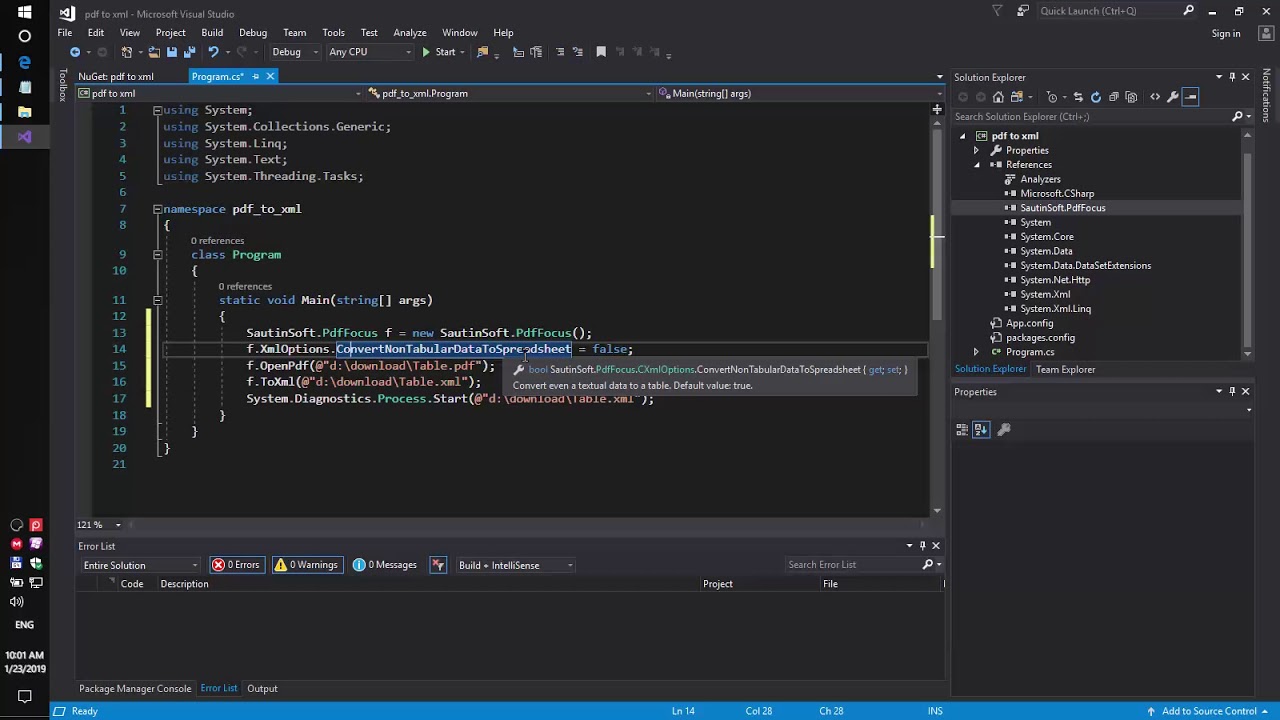Open the Package Manager Console tab
This screenshot has height=720, width=1280.
click(135, 689)
